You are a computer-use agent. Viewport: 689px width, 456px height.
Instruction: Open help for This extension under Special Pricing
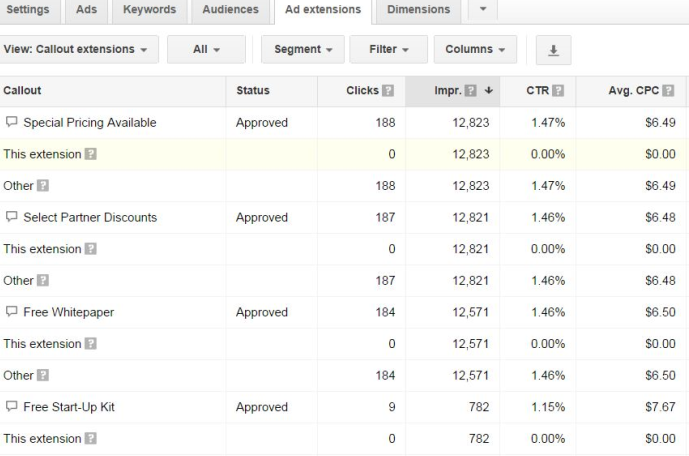point(91,154)
